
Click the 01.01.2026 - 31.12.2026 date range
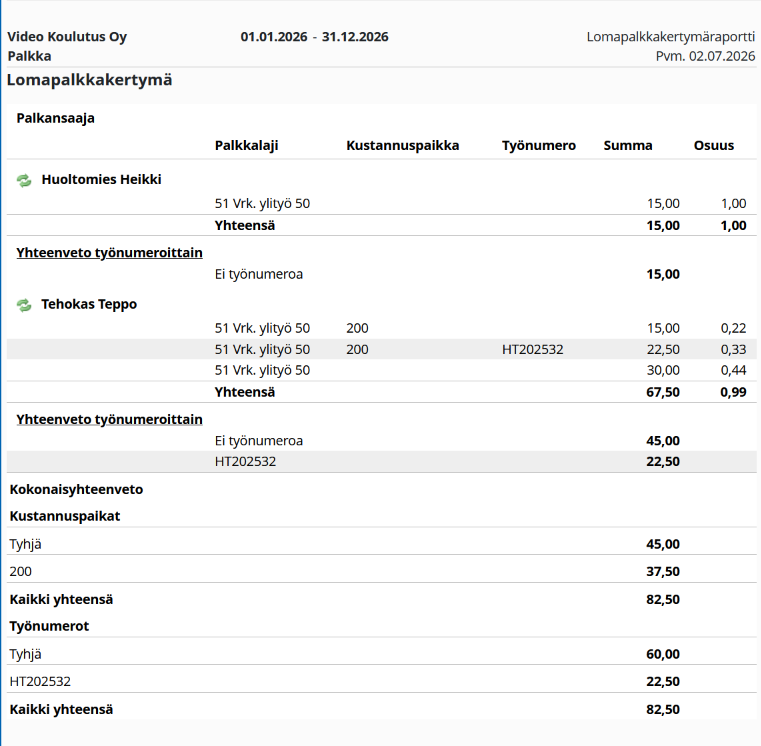click(x=314, y=37)
